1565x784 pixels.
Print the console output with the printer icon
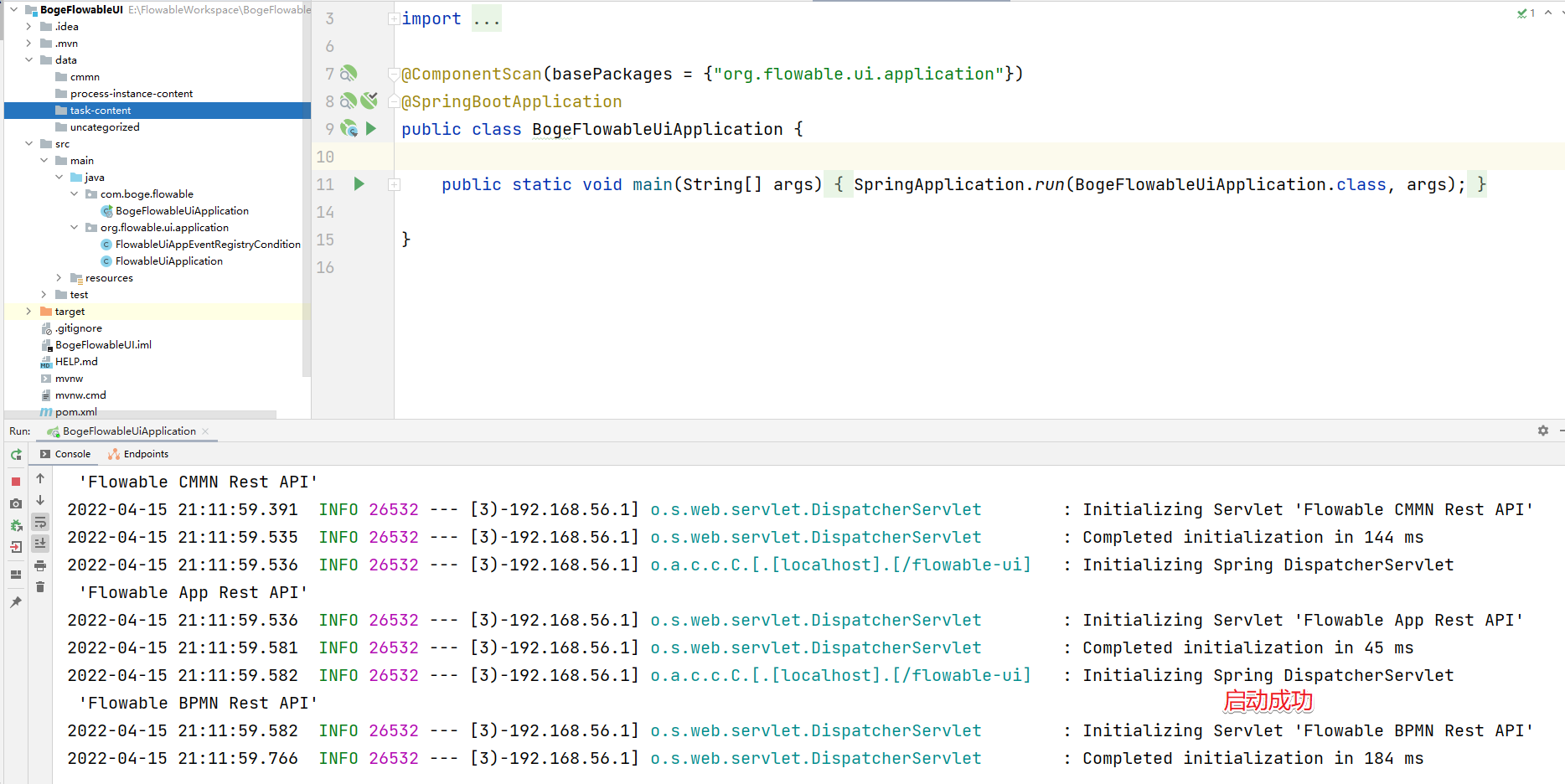click(40, 565)
